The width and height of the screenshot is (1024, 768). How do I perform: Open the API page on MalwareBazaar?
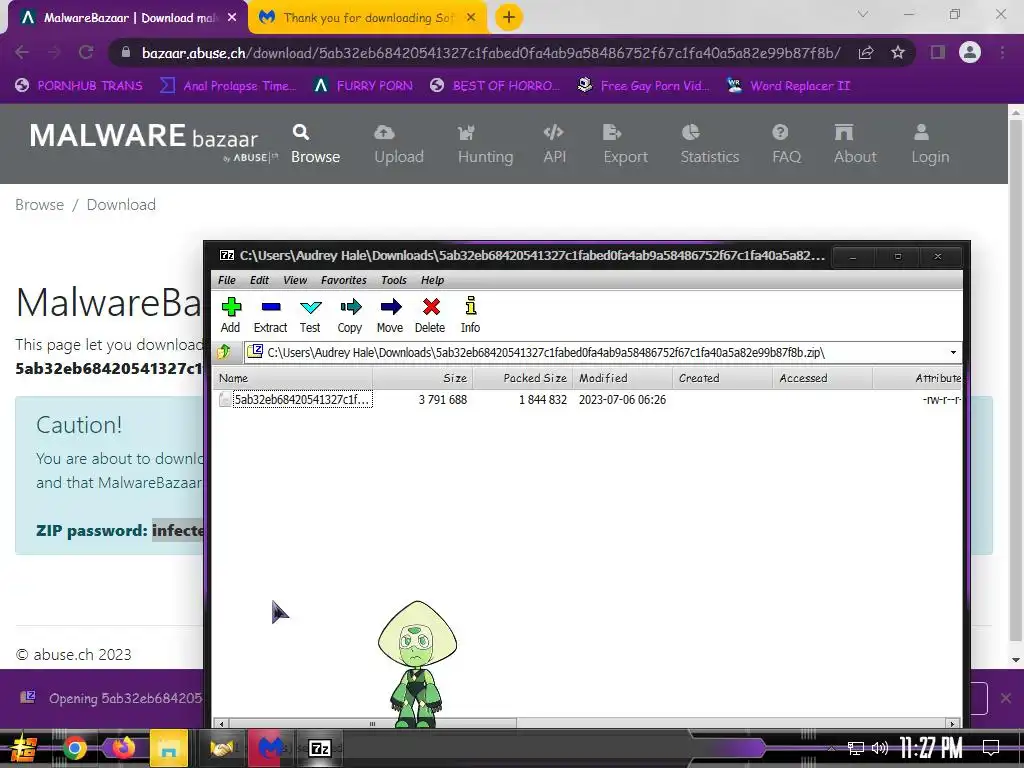click(x=554, y=144)
